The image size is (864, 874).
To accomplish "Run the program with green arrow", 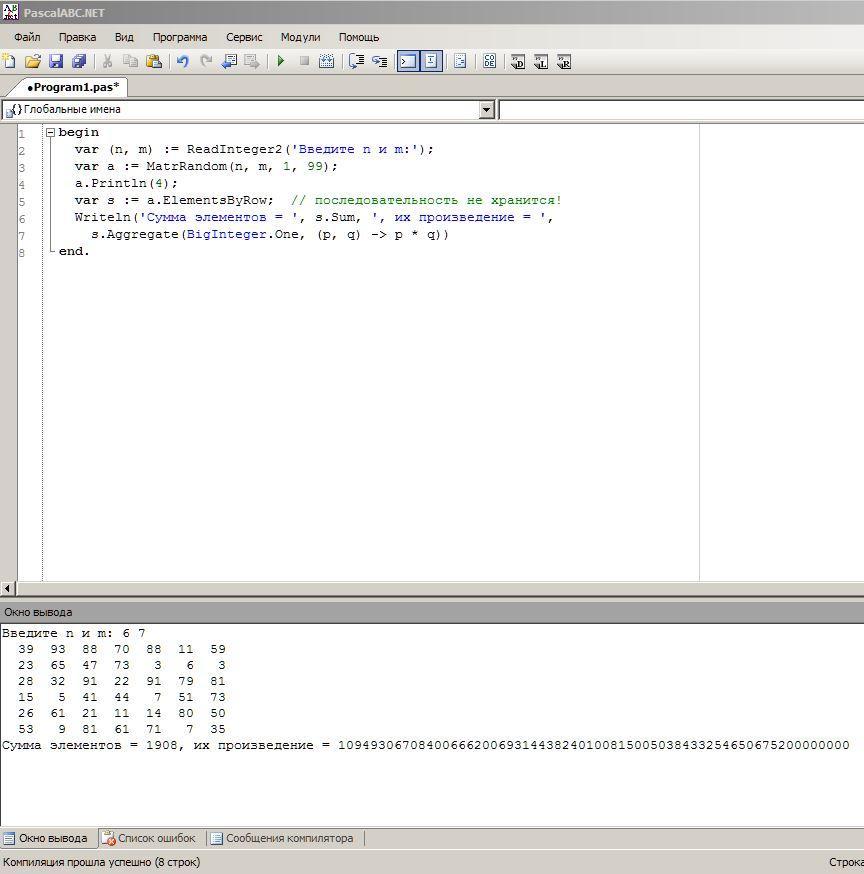I will [x=281, y=61].
